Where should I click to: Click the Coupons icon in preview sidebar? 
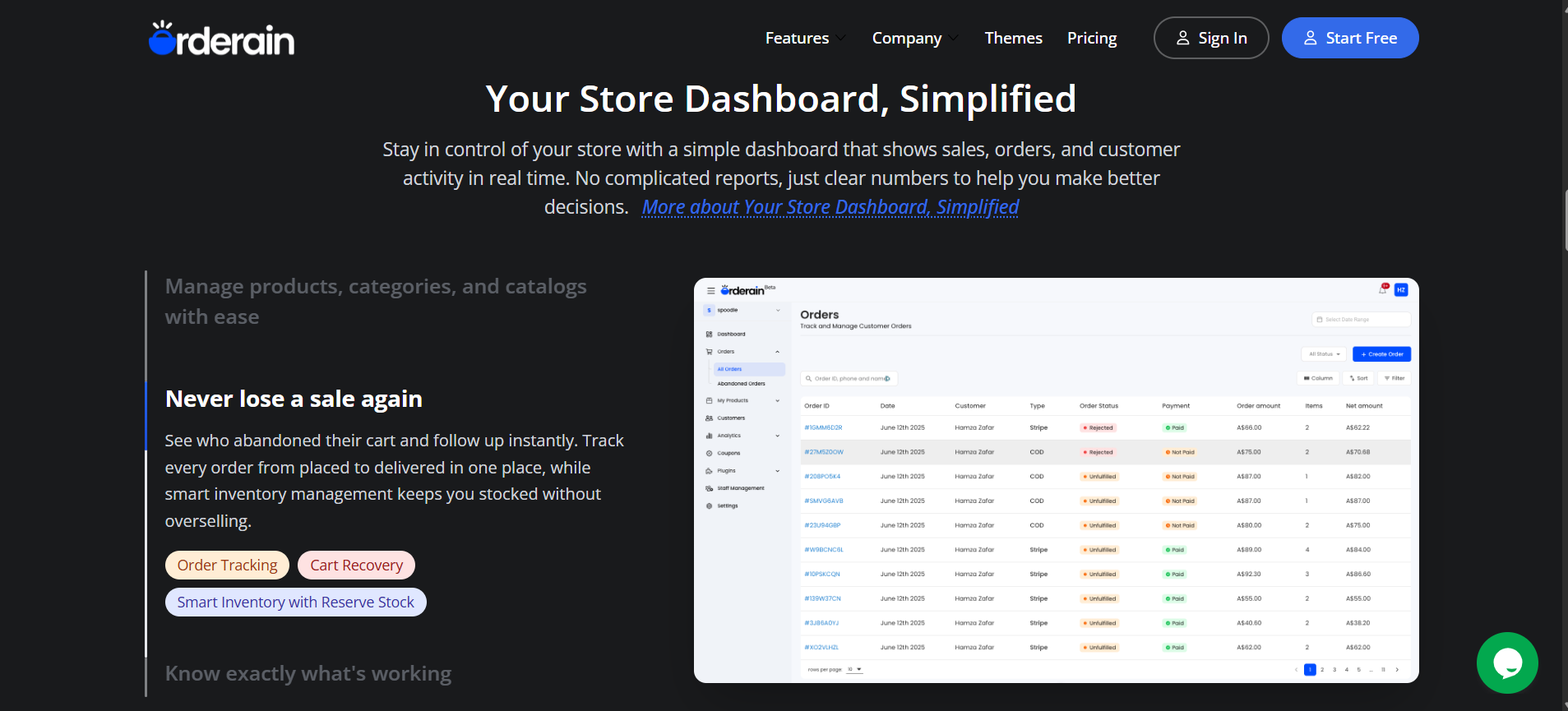pyautogui.click(x=709, y=454)
